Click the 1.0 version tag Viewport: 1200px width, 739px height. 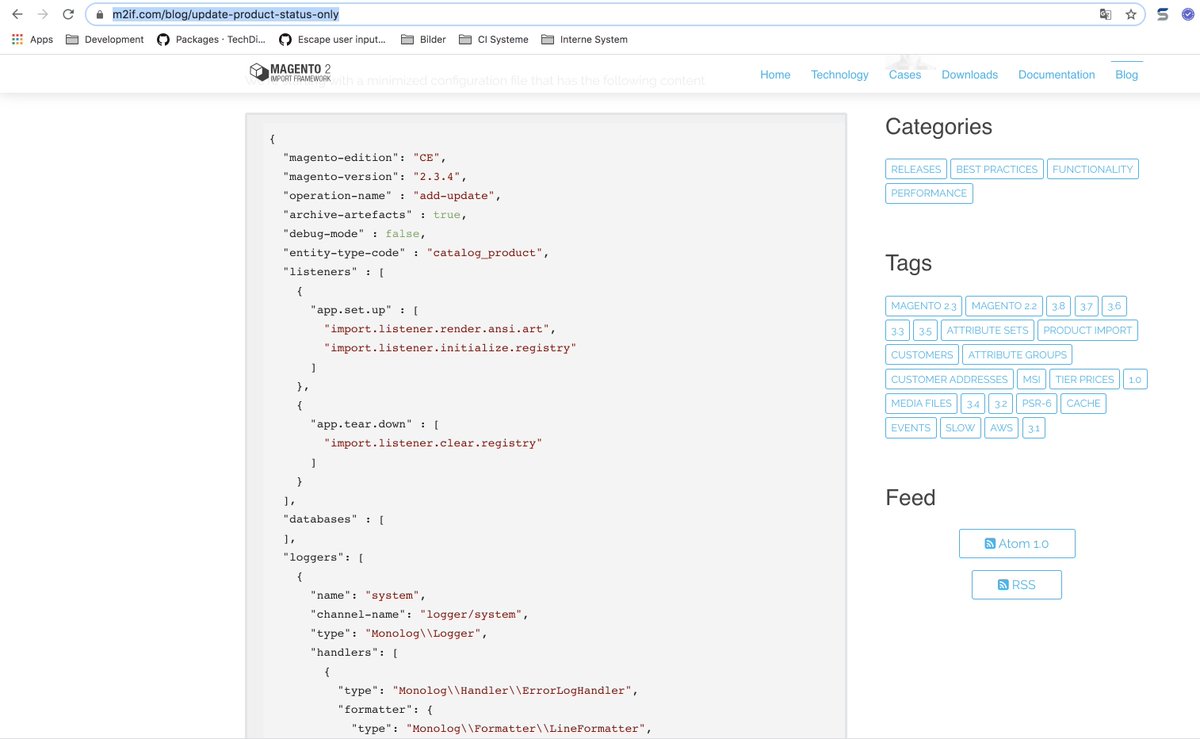[x=1135, y=379]
